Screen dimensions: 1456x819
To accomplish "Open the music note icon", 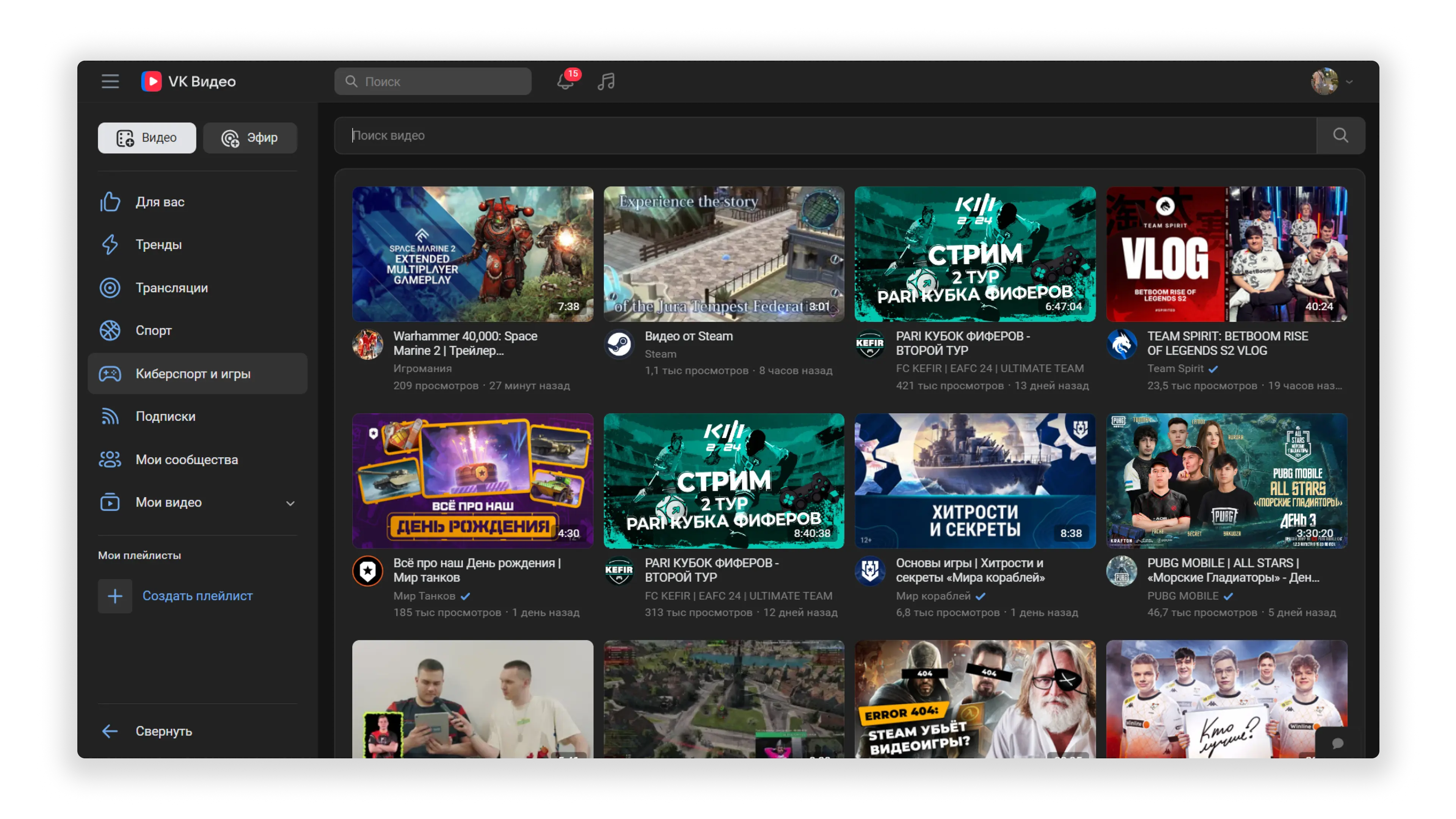I will point(607,82).
